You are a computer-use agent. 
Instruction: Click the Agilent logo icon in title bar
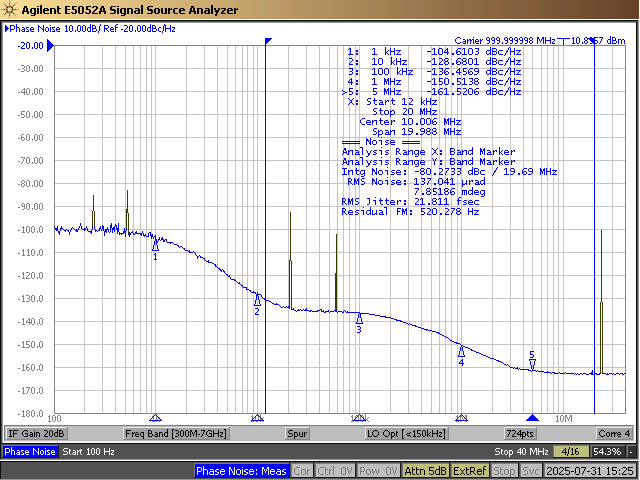pyautogui.click(x=10, y=9)
